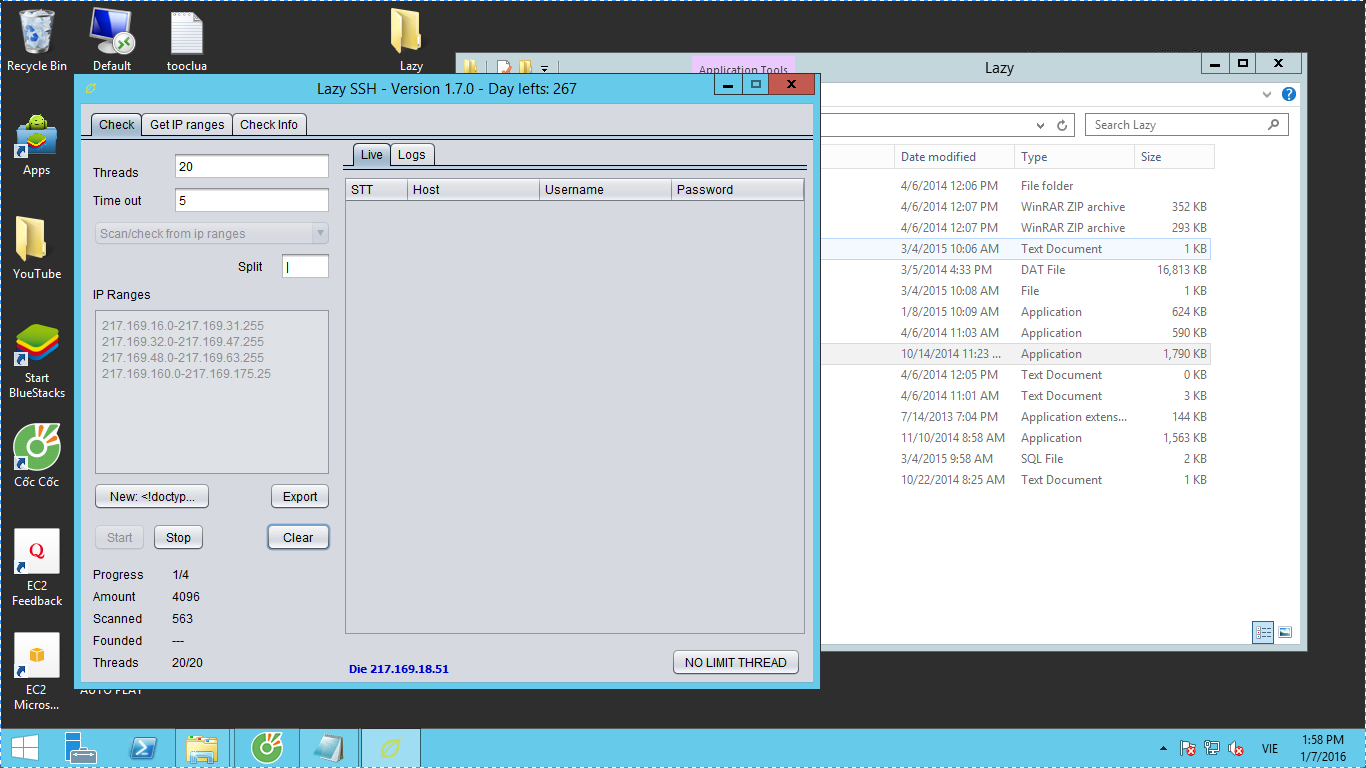Sort Explorer files by Date modified
The image size is (1366, 768).
click(x=954, y=157)
